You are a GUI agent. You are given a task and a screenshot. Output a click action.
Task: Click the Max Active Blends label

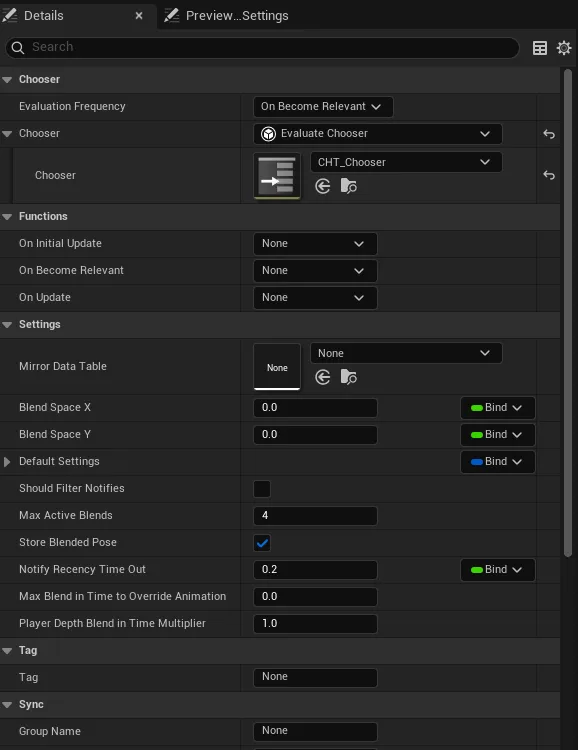click(x=66, y=515)
